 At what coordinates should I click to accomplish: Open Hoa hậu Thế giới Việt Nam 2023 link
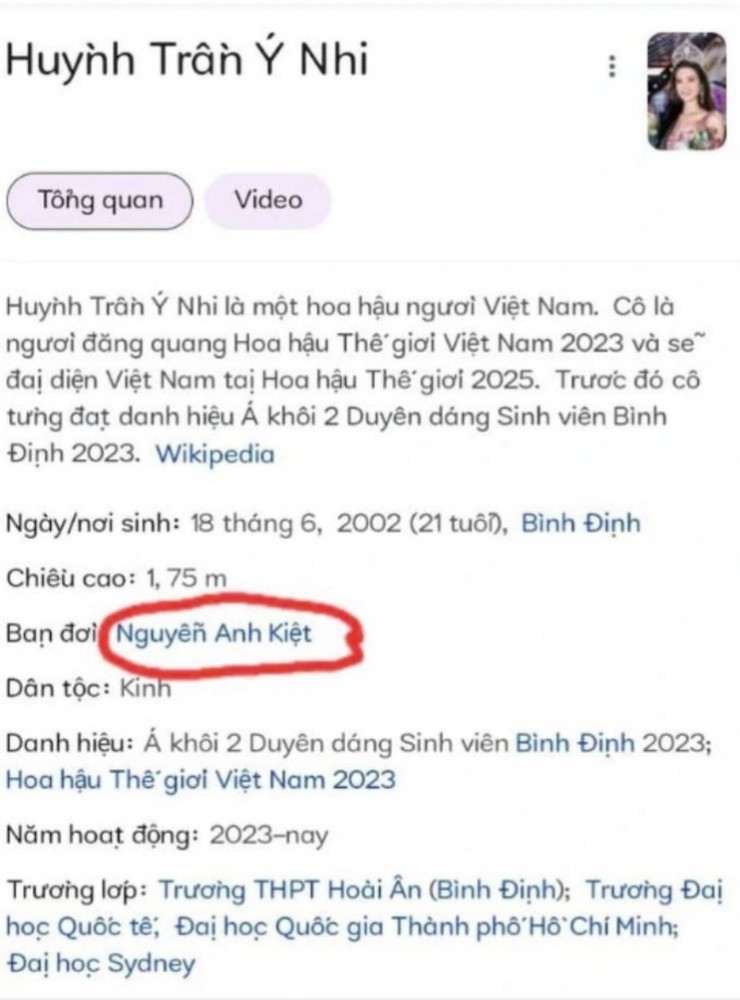200,779
